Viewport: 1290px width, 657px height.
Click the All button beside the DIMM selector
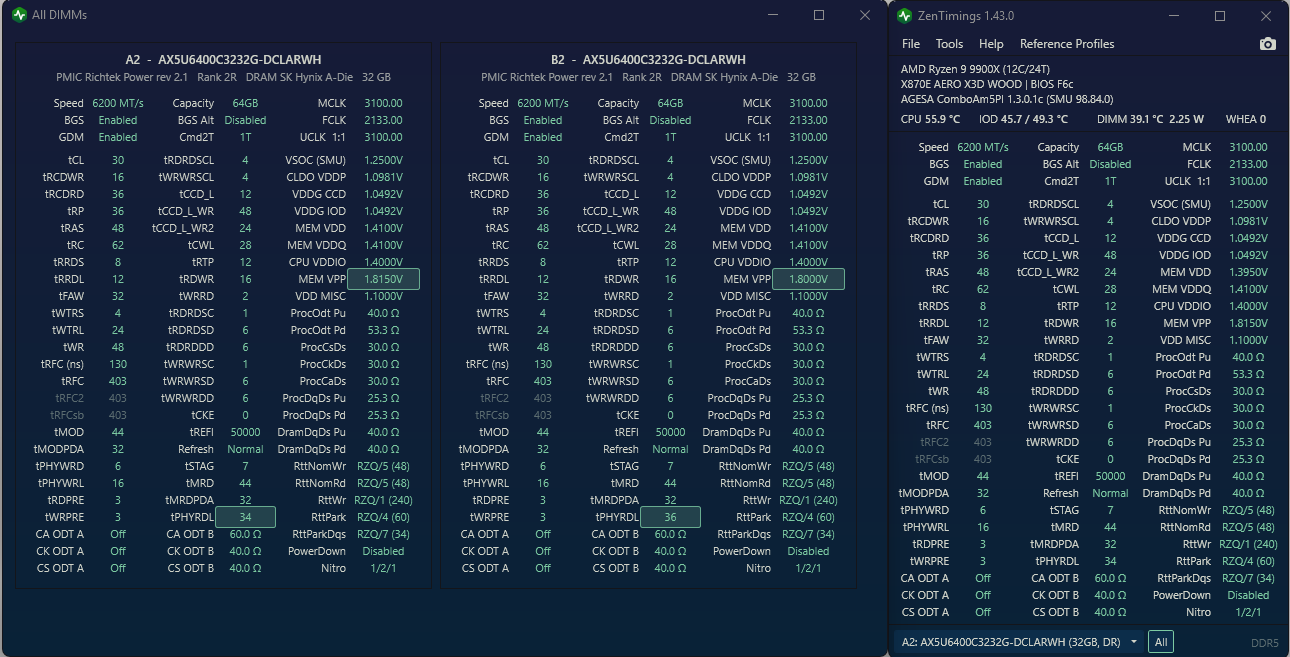pos(1161,642)
